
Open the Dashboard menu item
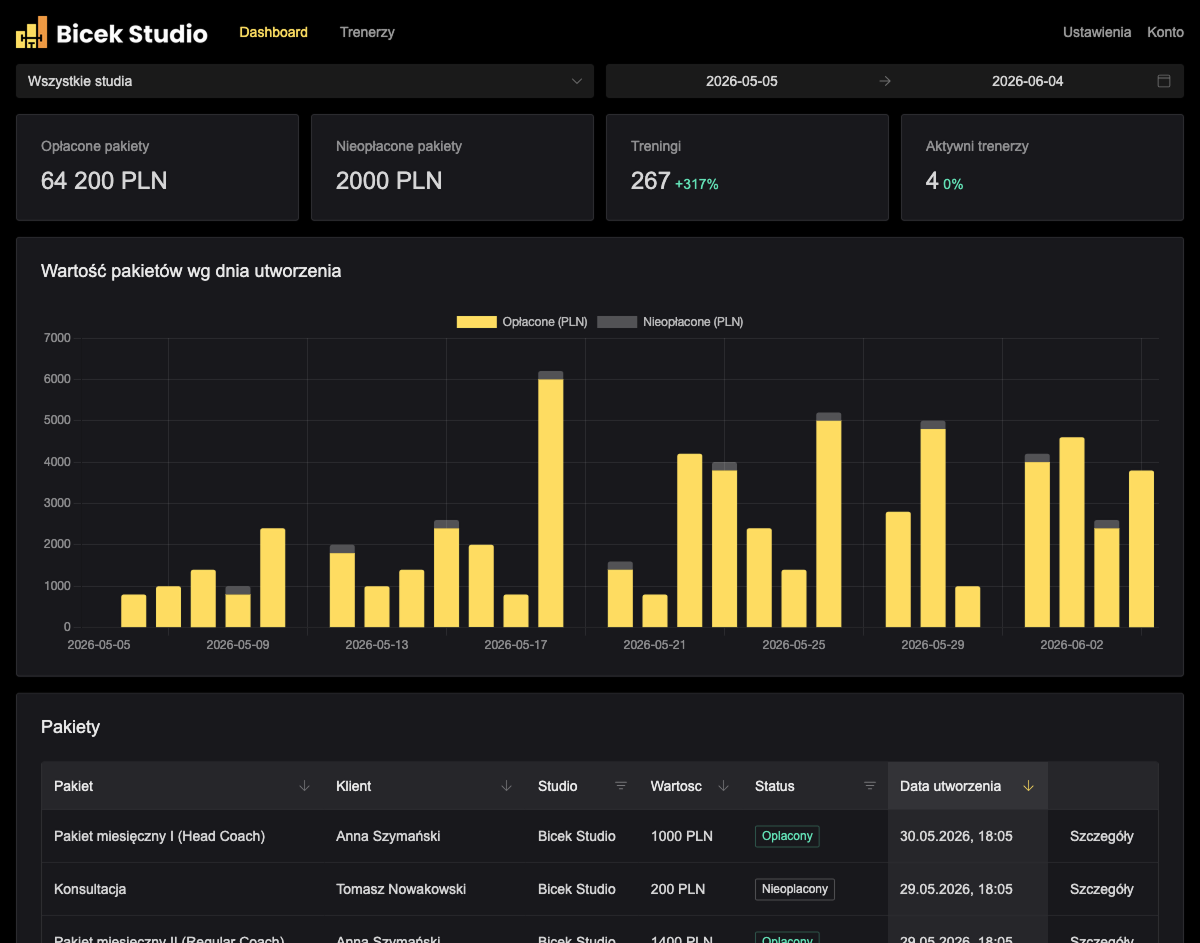click(274, 32)
